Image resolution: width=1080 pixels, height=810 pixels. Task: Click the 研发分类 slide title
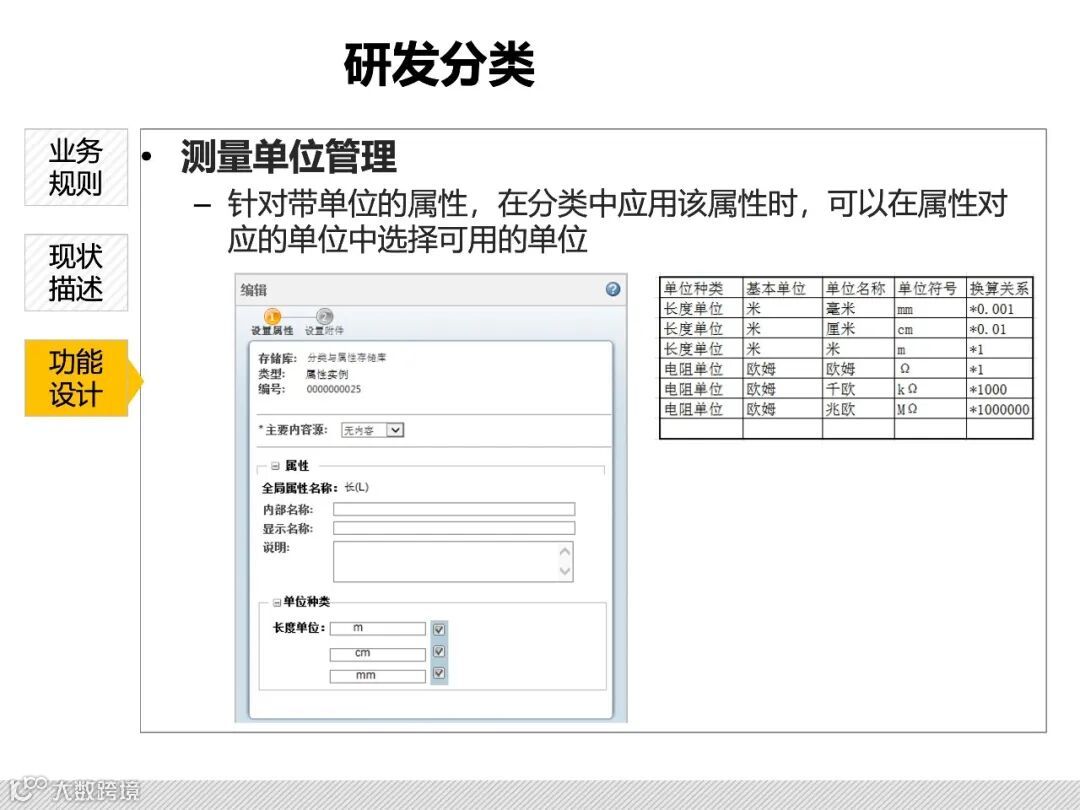coord(439,64)
